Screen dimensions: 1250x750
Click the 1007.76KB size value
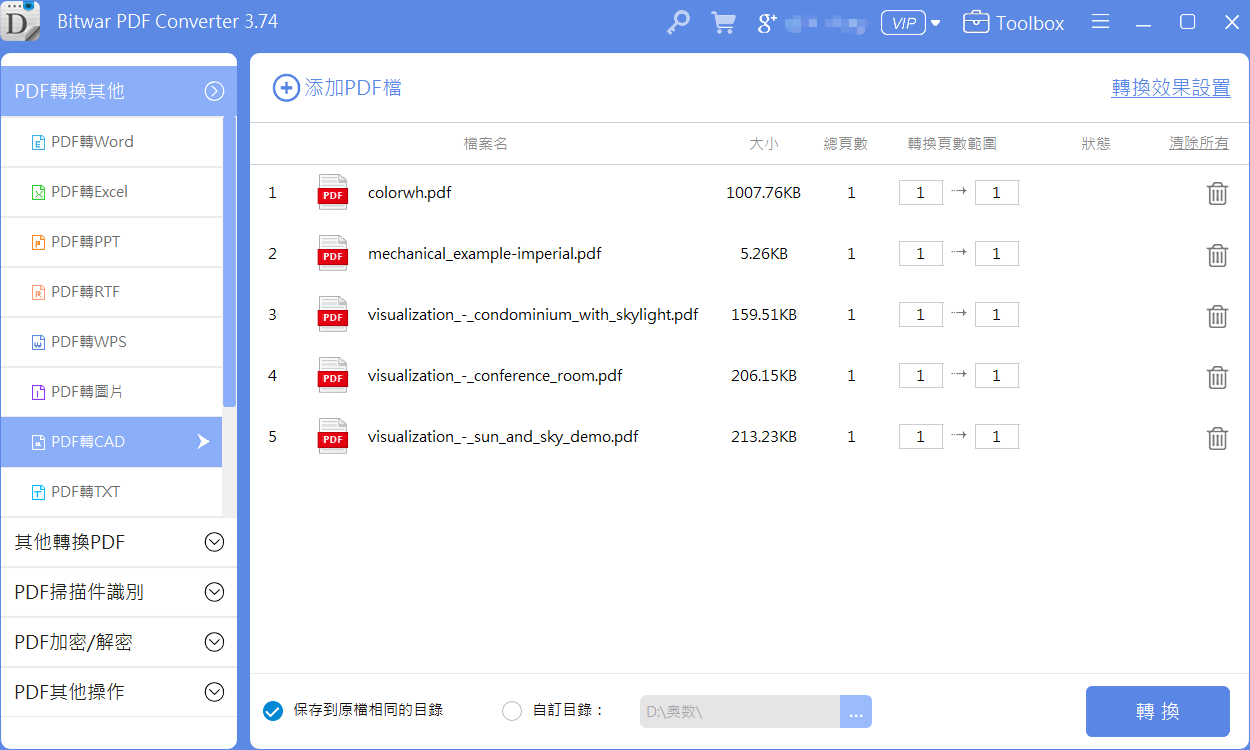(763, 193)
